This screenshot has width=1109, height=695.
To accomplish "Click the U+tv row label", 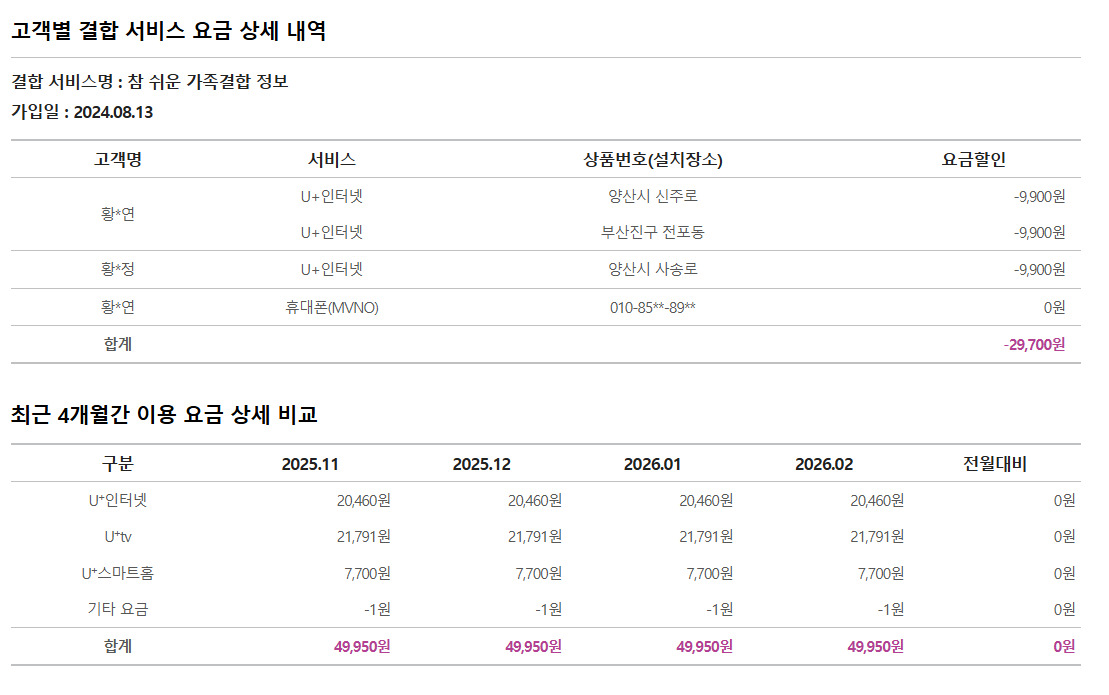I will pos(118,537).
